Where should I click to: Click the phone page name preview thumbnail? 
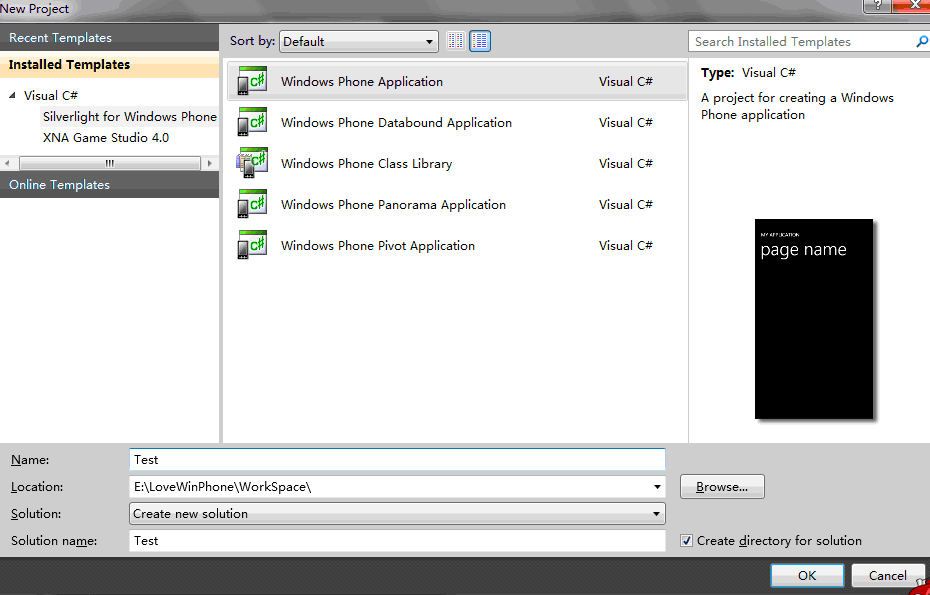click(814, 319)
